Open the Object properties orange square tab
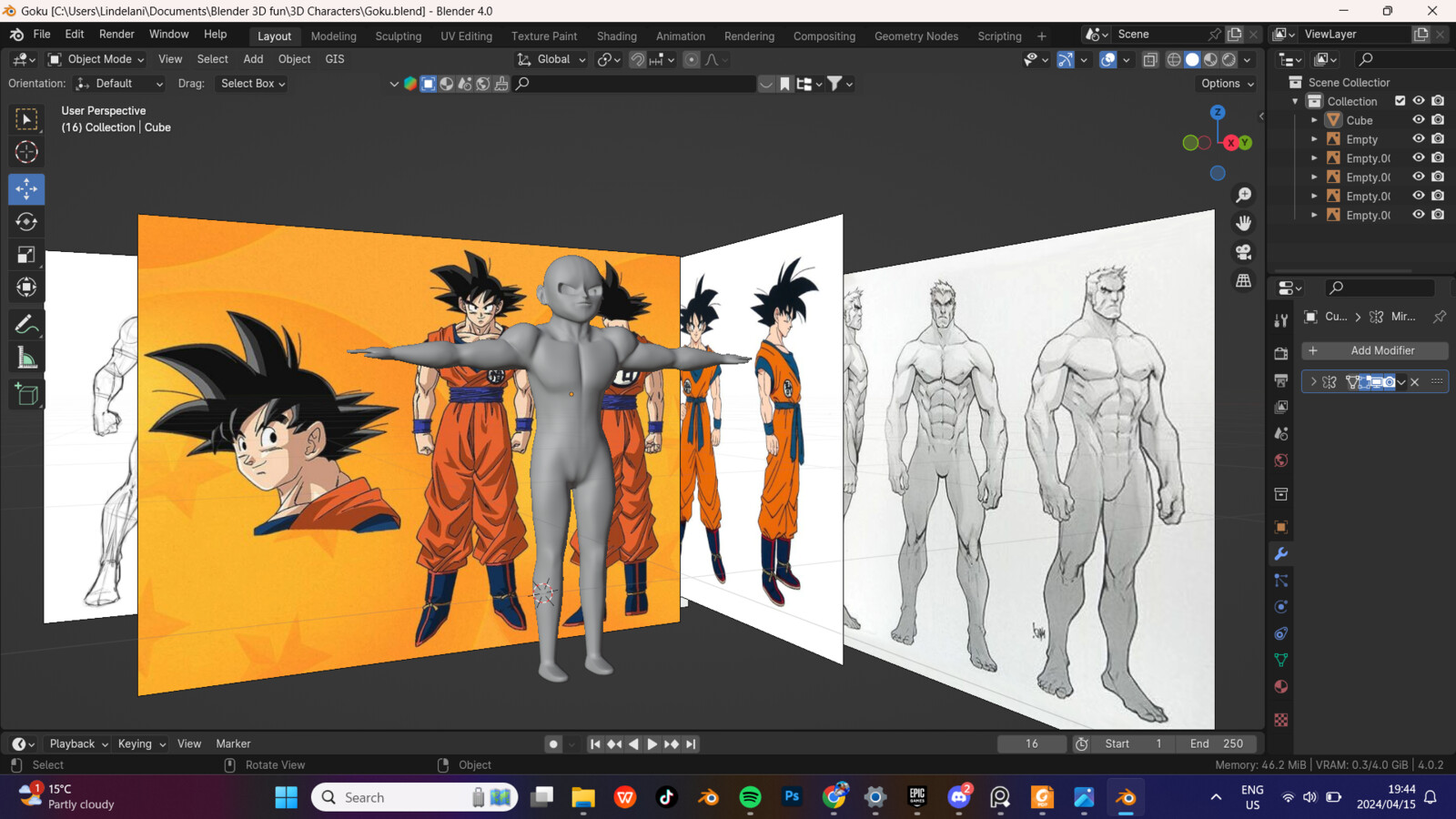Screen dimensions: 1456x819 click(1281, 527)
